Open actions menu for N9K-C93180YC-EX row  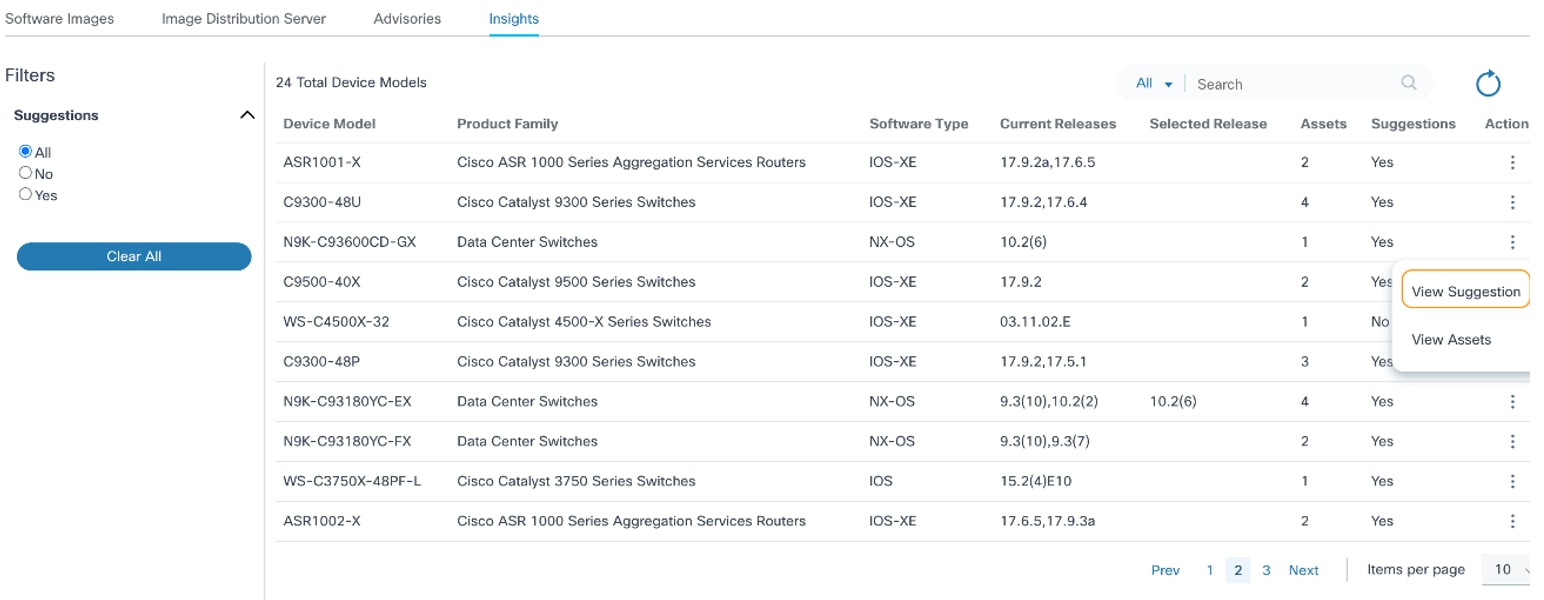point(1512,402)
